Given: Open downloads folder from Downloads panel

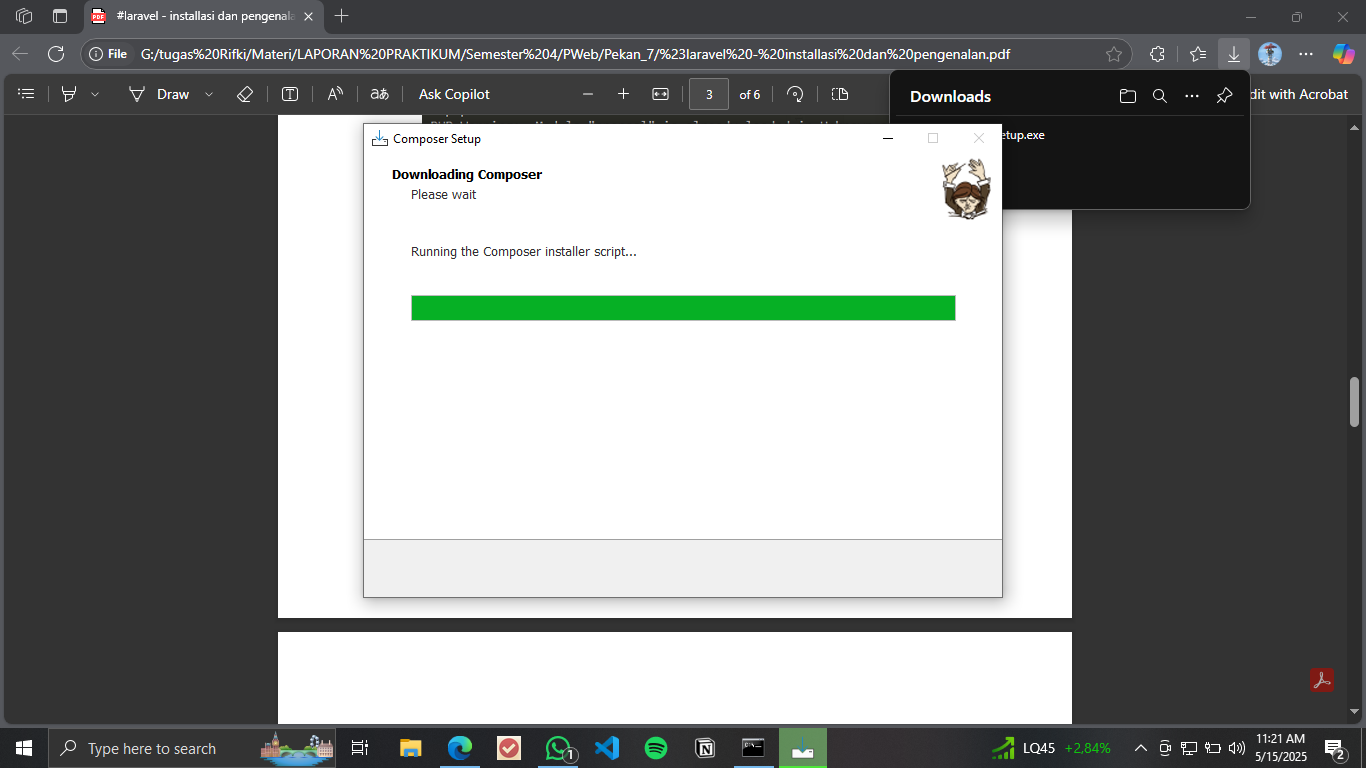Looking at the screenshot, I should (1128, 96).
